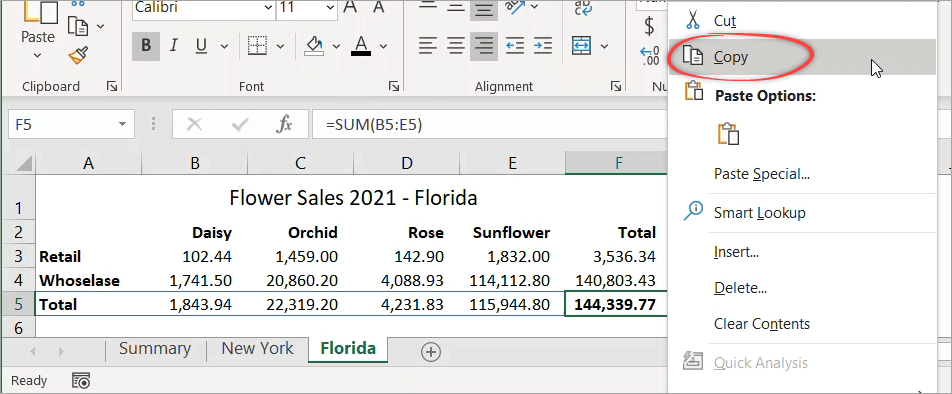The width and height of the screenshot is (952, 394).
Task: Toggle Bold formatting button
Action: click(x=146, y=46)
